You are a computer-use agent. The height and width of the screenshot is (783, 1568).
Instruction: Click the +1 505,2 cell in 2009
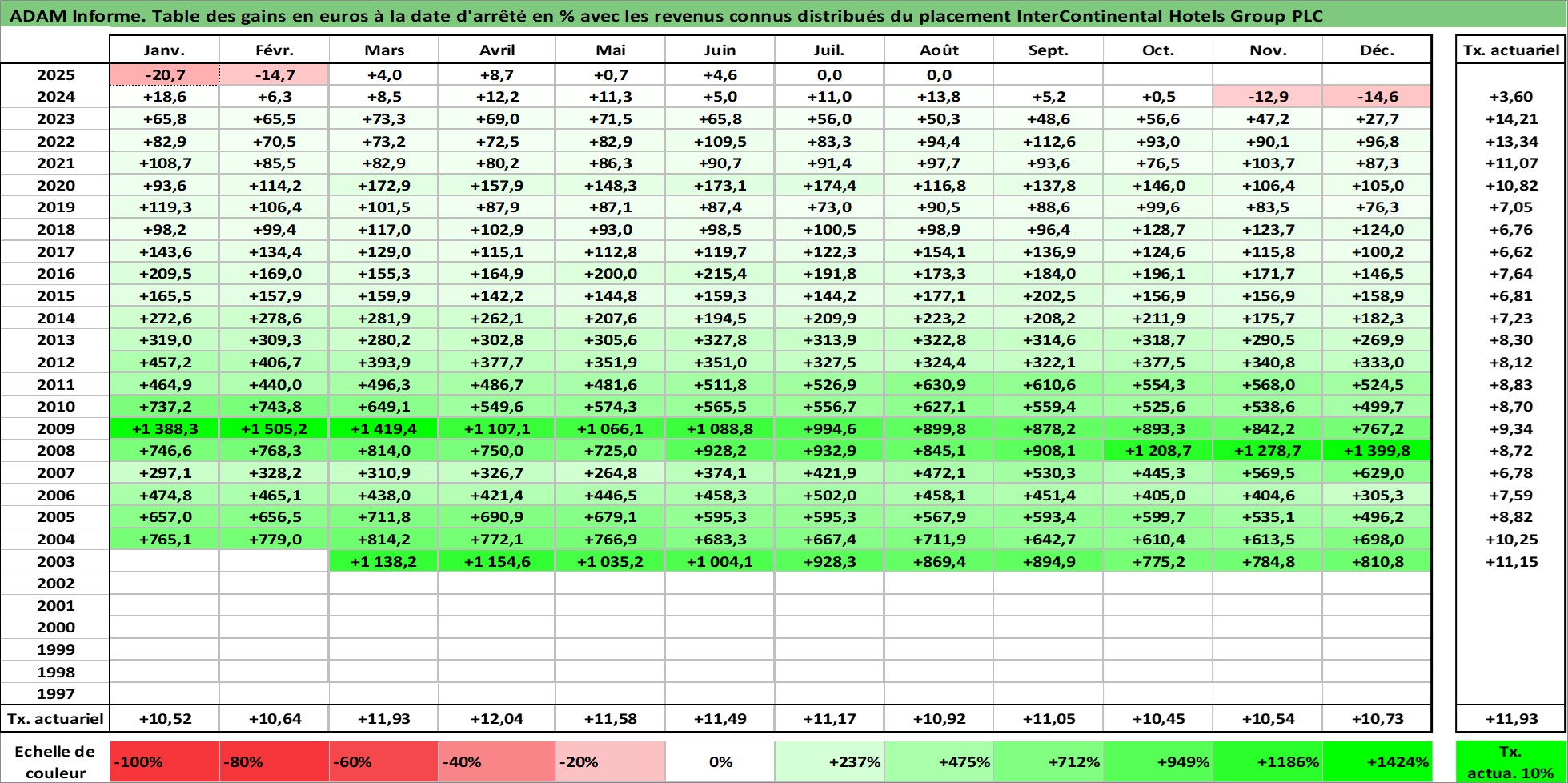click(274, 429)
